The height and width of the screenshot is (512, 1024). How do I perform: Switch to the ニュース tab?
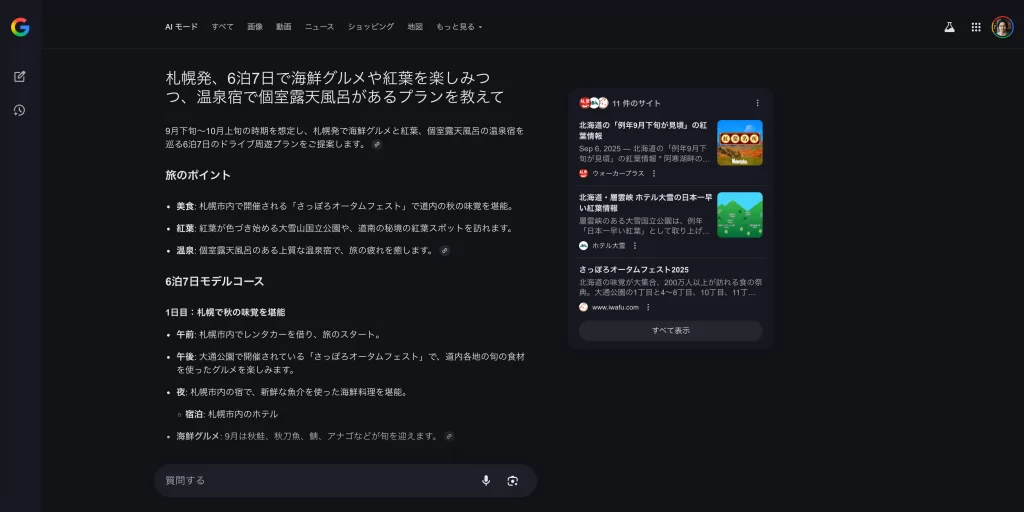pos(319,27)
